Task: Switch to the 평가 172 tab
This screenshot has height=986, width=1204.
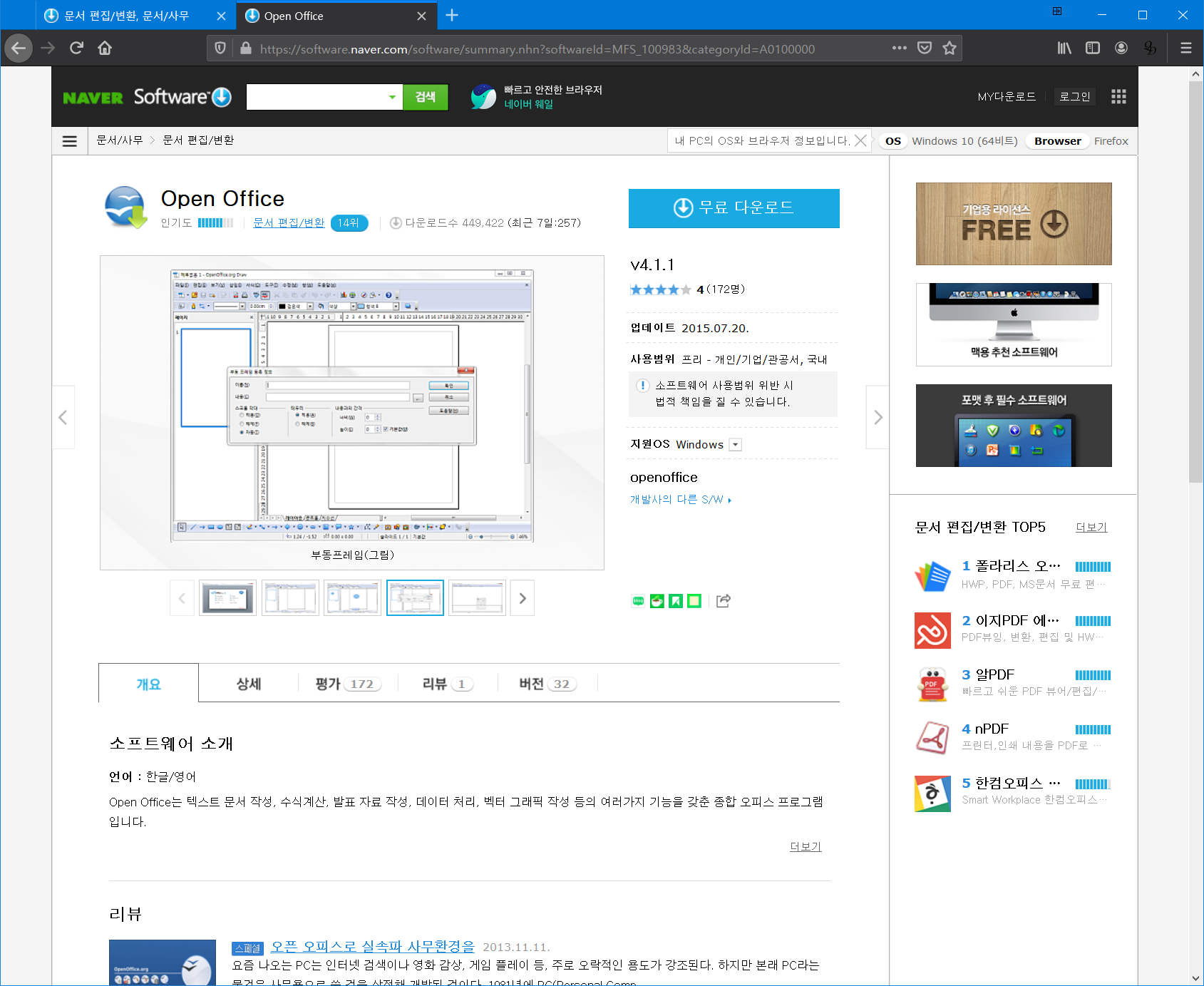Action: pos(348,683)
